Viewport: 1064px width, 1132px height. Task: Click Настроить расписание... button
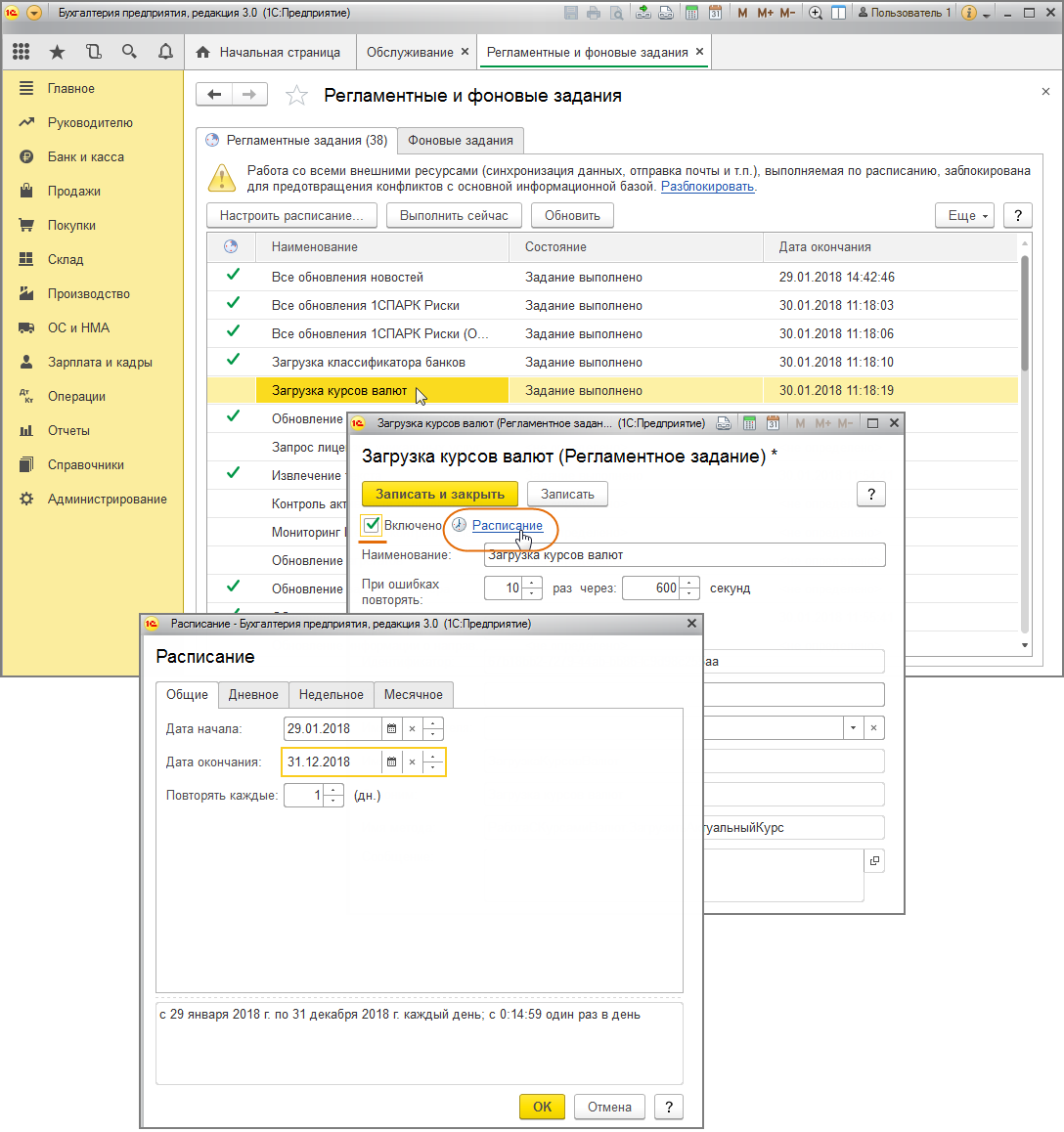[x=291, y=215]
